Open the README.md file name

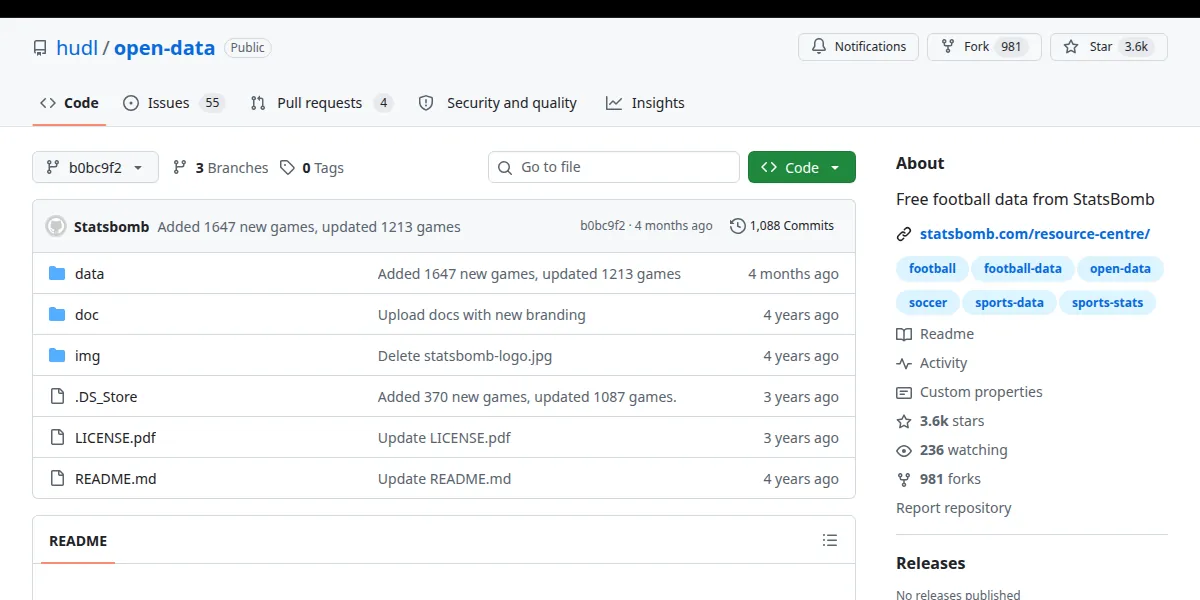[x=116, y=479]
